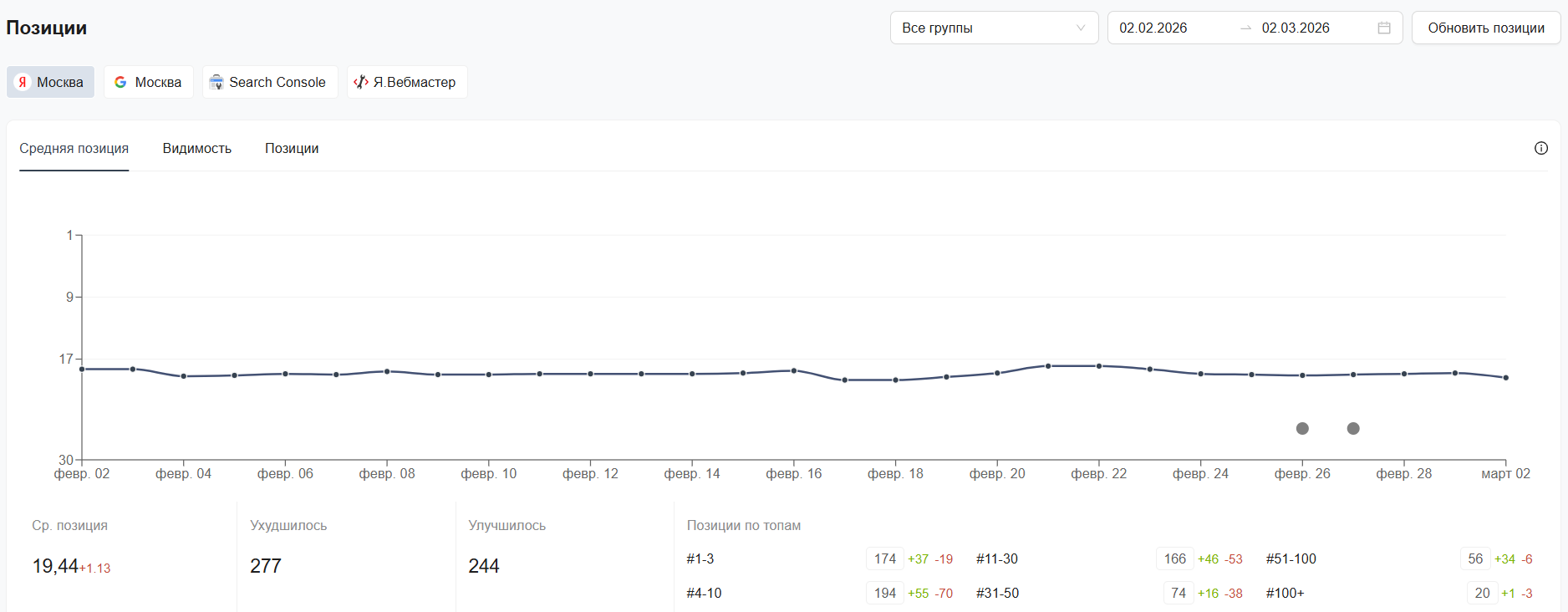The height and width of the screenshot is (612, 1568).
Task: Click the chevron in the groups selector
Action: coord(1081,28)
